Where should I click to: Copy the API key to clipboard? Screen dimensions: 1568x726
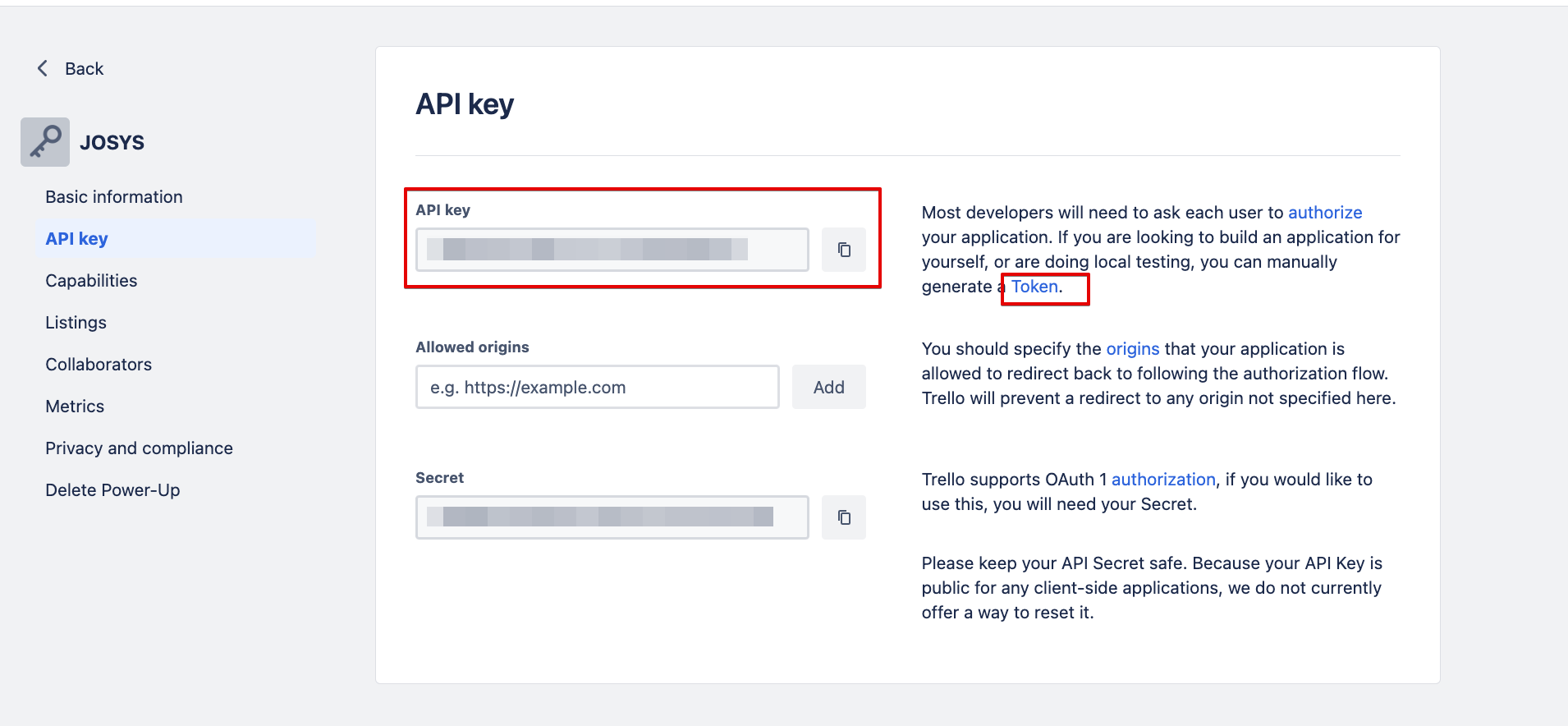coord(843,250)
